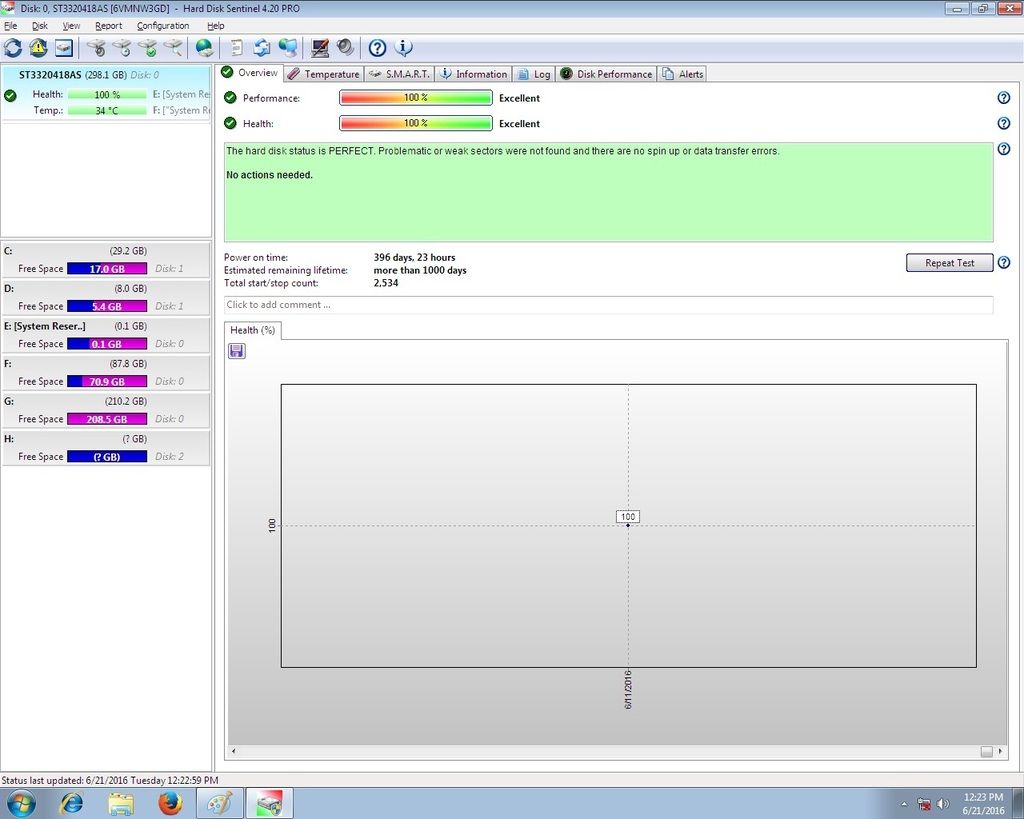Click the help icon beside the Performance bar
Viewport: 1024px width, 819px height.
point(1003,98)
